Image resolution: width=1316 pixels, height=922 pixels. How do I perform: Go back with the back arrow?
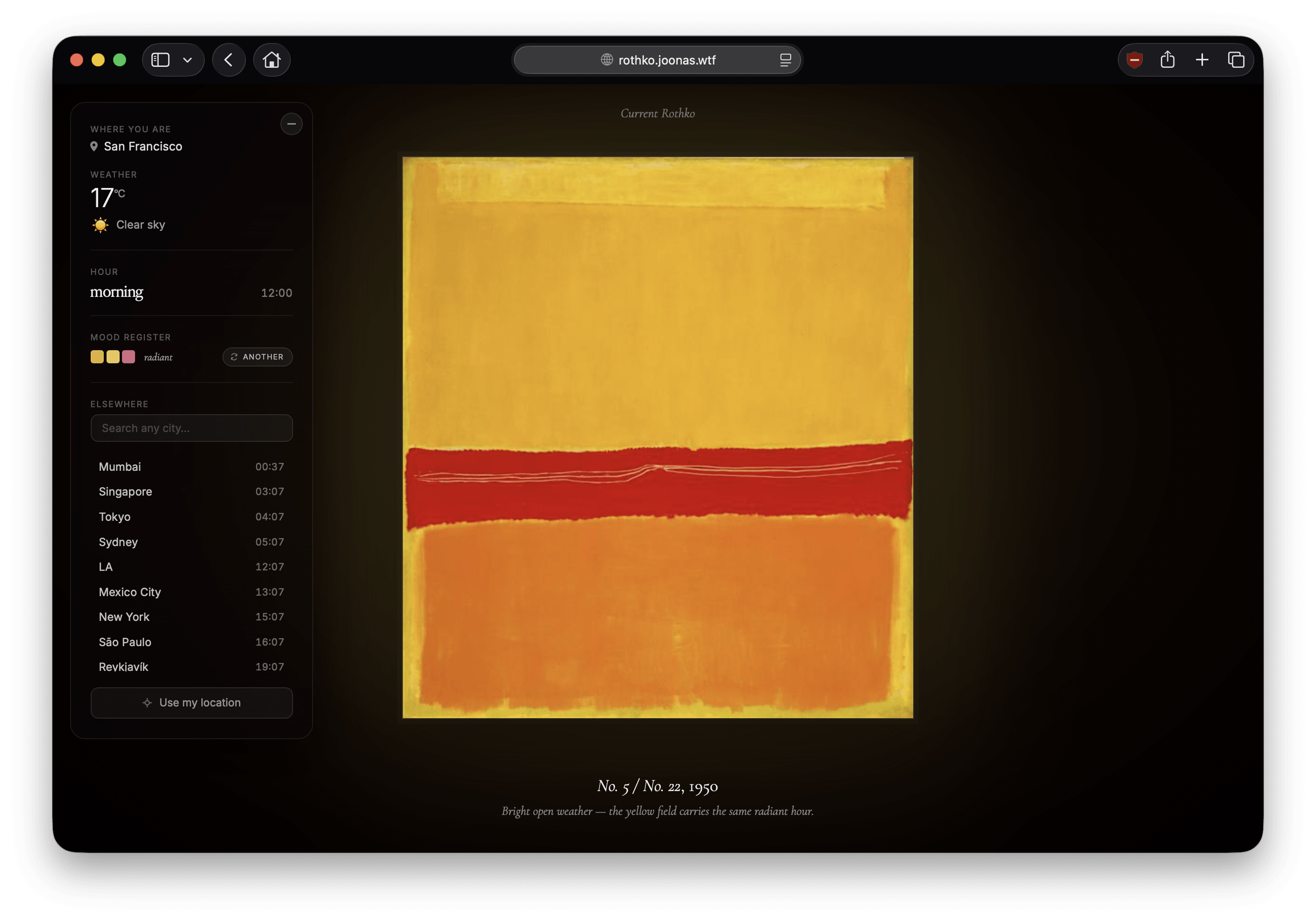[229, 60]
